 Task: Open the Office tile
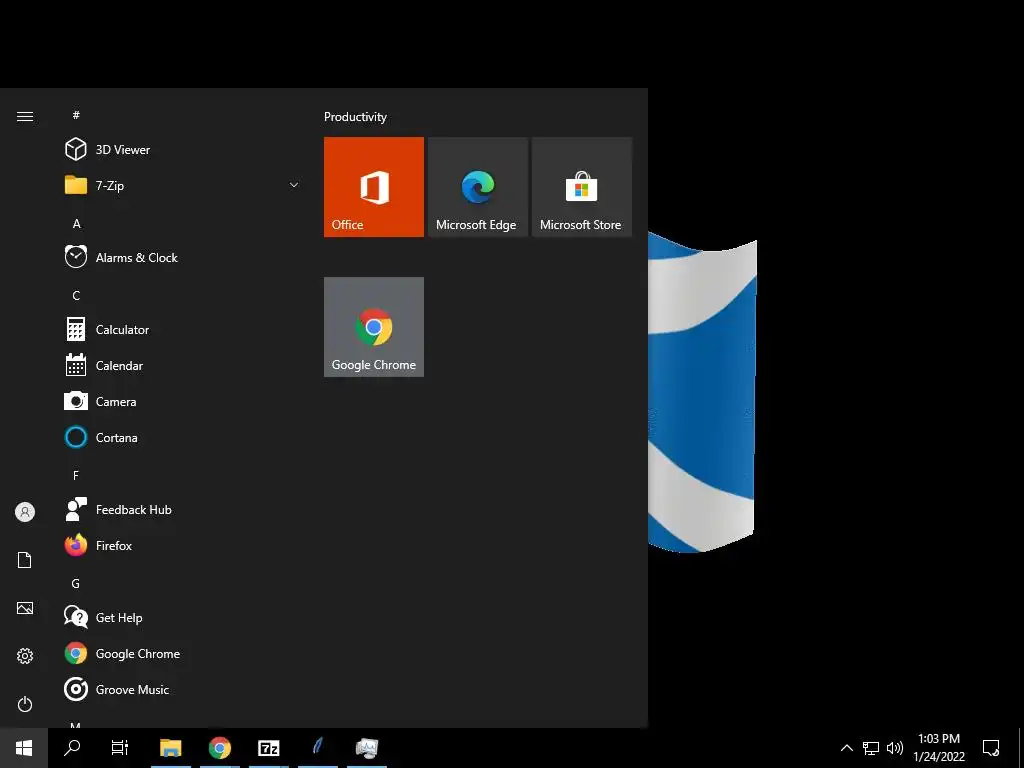pyautogui.click(x=374, y=187)
